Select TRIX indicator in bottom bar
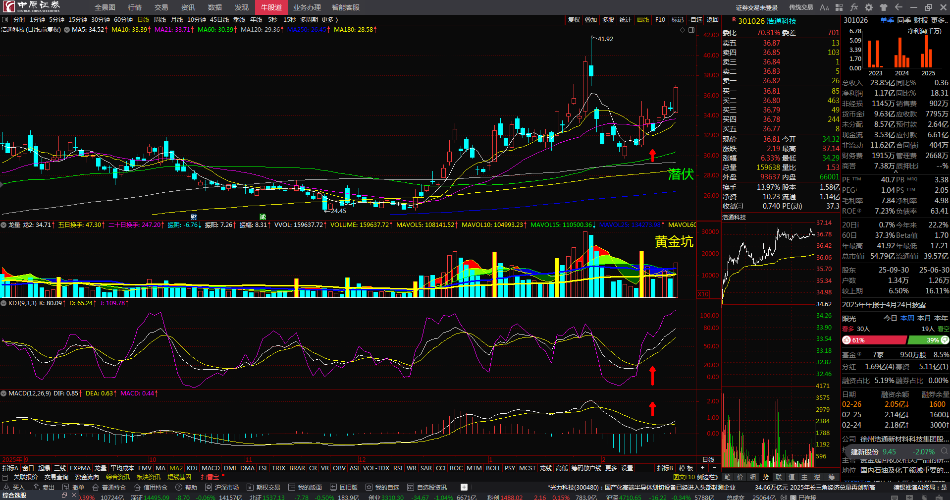This screenshot has width=950, height=500. [x=278, y=468]
